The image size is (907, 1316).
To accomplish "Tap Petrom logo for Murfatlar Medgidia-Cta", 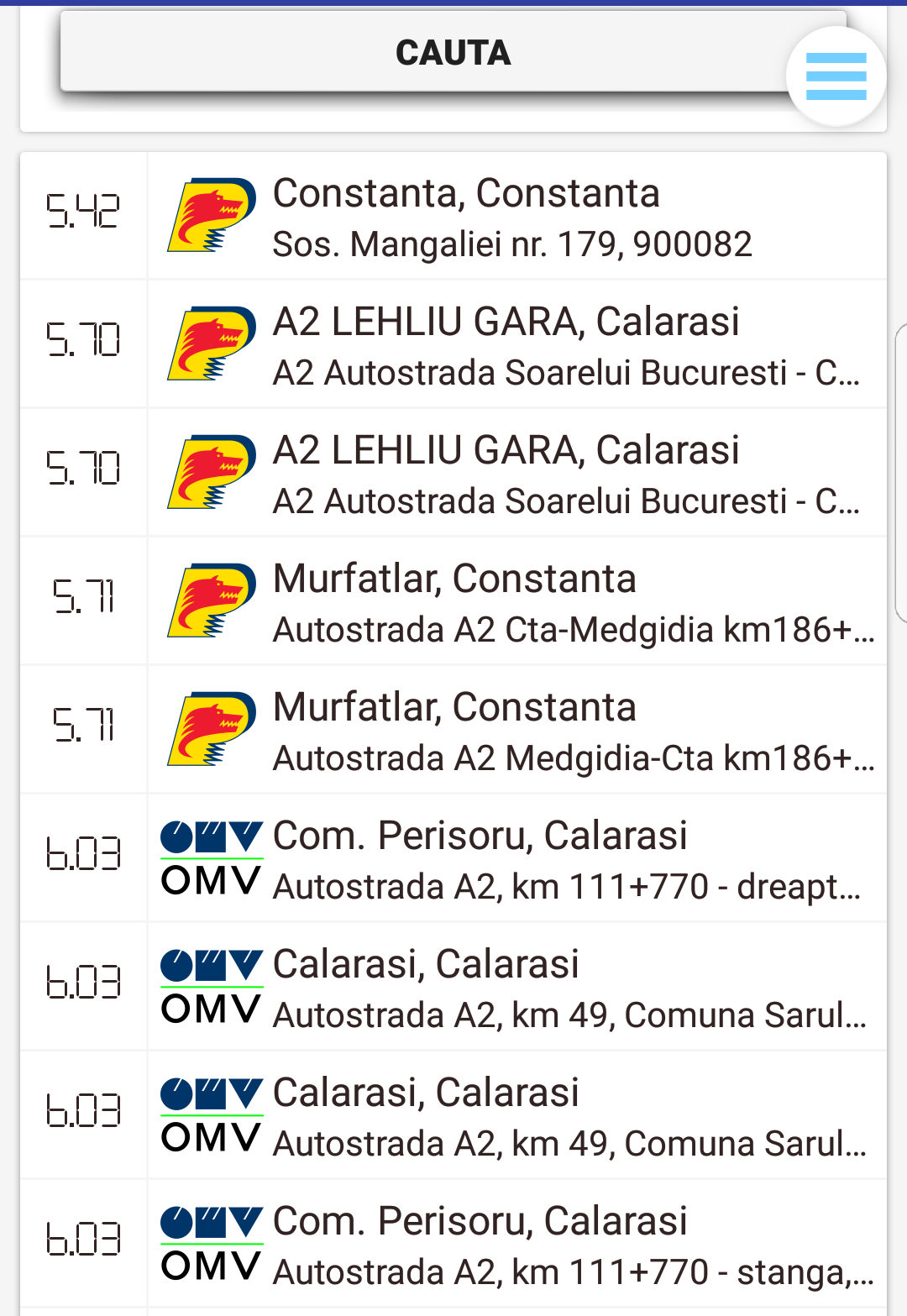I will click(x=212, y=729).
